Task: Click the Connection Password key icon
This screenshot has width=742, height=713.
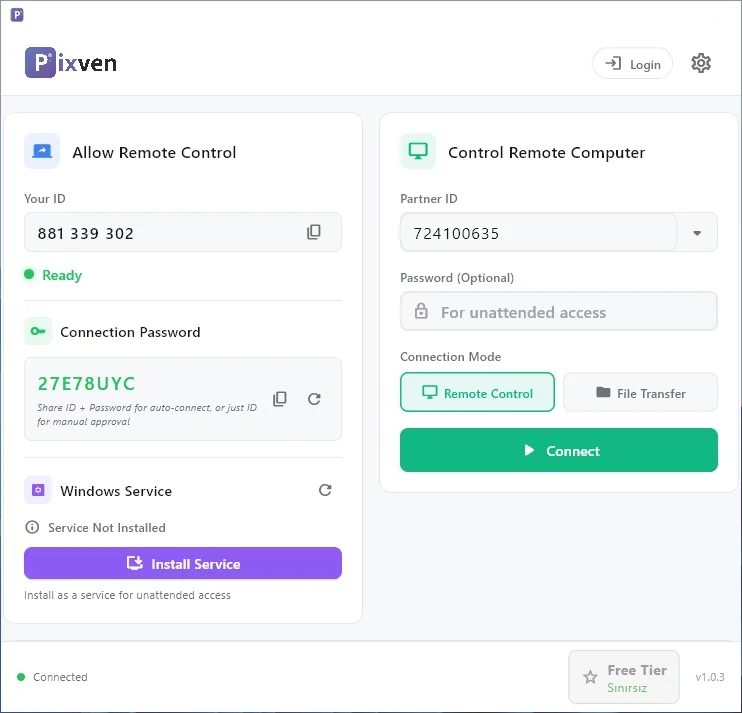Action: click(x=38, y=331)
